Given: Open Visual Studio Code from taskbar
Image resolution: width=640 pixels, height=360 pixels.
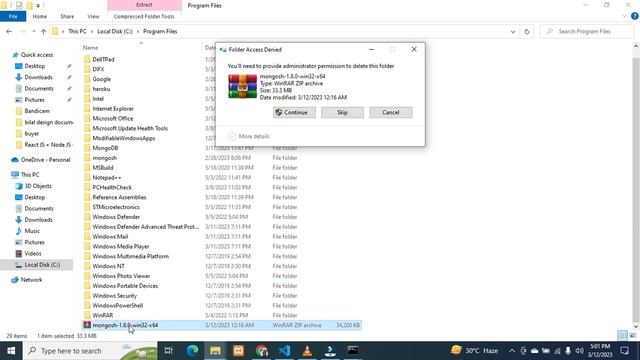Looking at the screenshot, I should (x=284, y=351).
